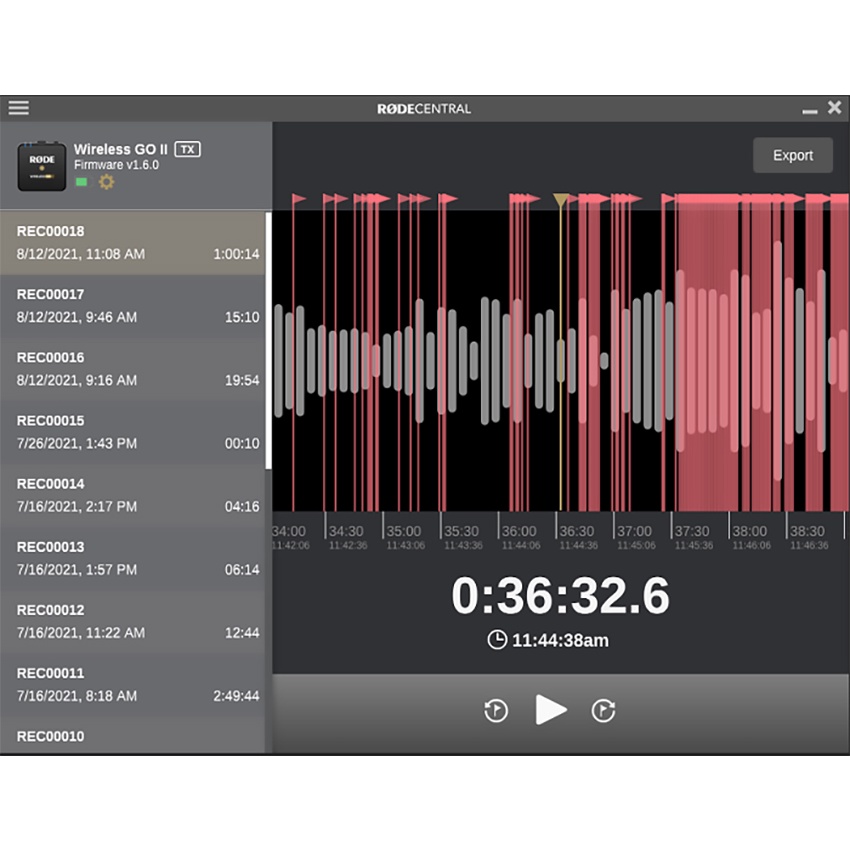Export the selected recording
Image resolution: width=850 pixels, height=850 pixels.
[x=792, y=155]
